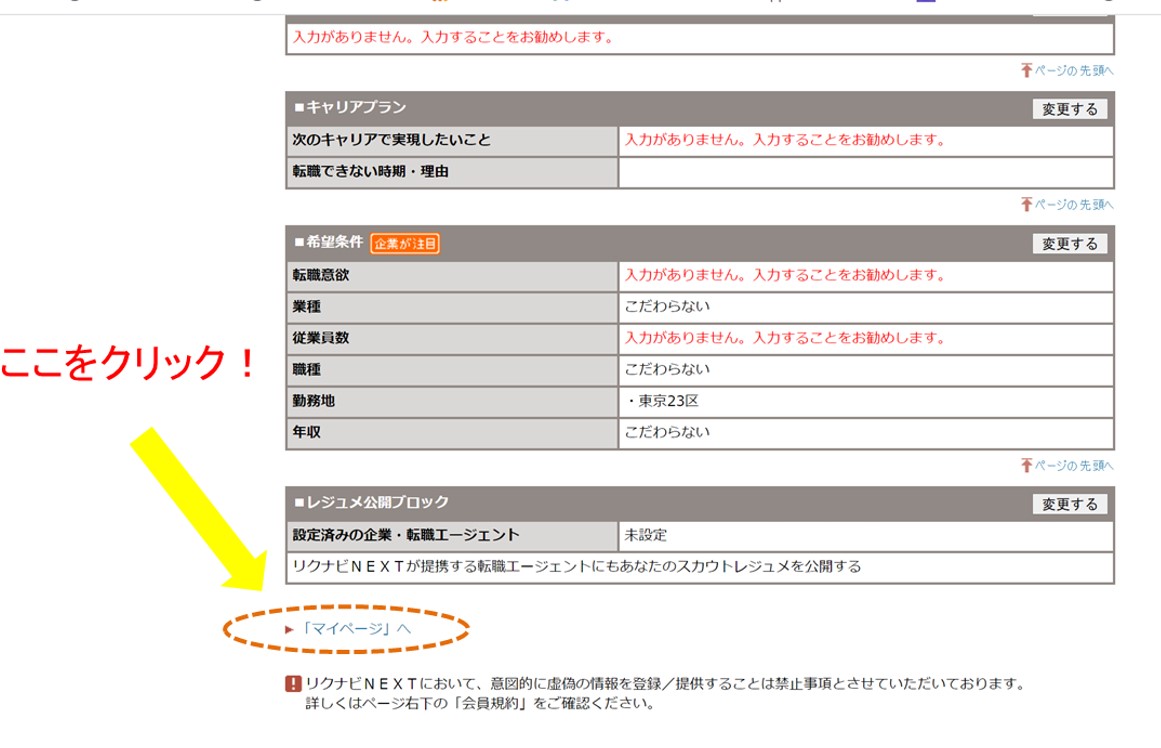The image size is (1161, 748).
Task: Click the arrow icon beside マイページ link
Action: 290,630
